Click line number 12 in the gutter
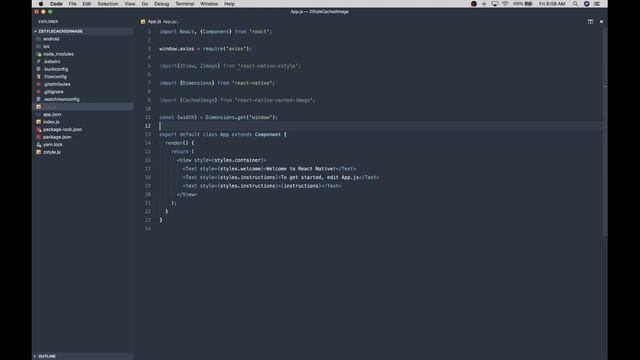The image size is (640, 360). 148,126
